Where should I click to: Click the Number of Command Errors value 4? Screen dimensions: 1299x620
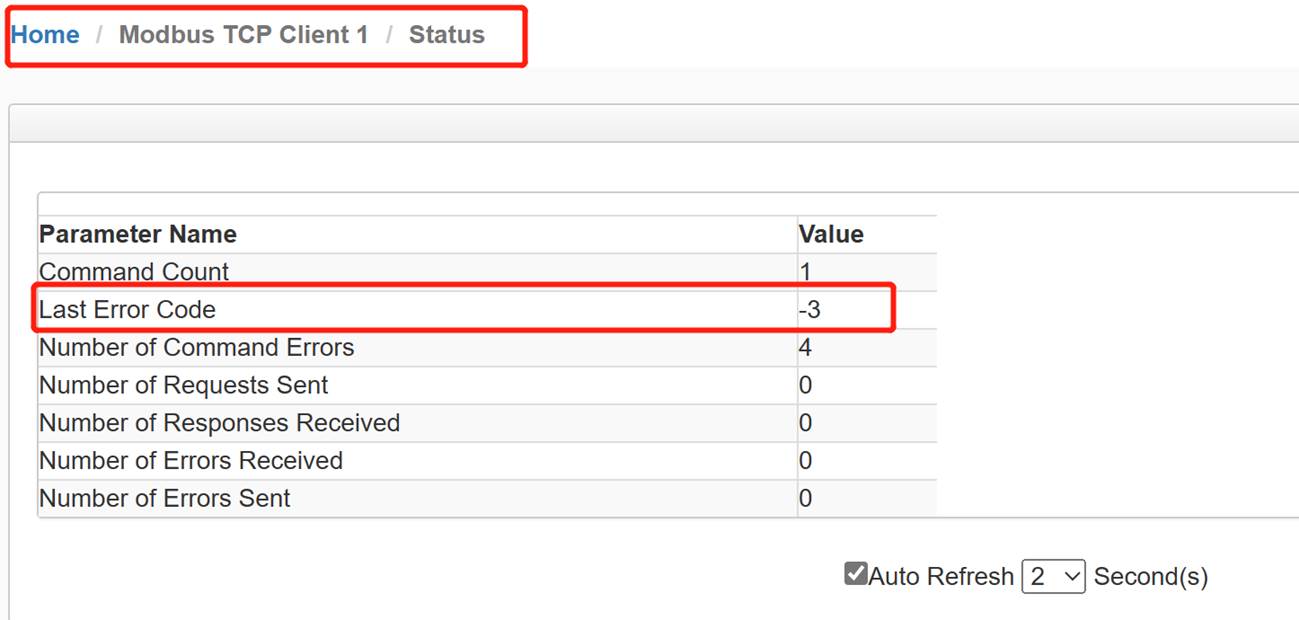(x=806, y=348)
